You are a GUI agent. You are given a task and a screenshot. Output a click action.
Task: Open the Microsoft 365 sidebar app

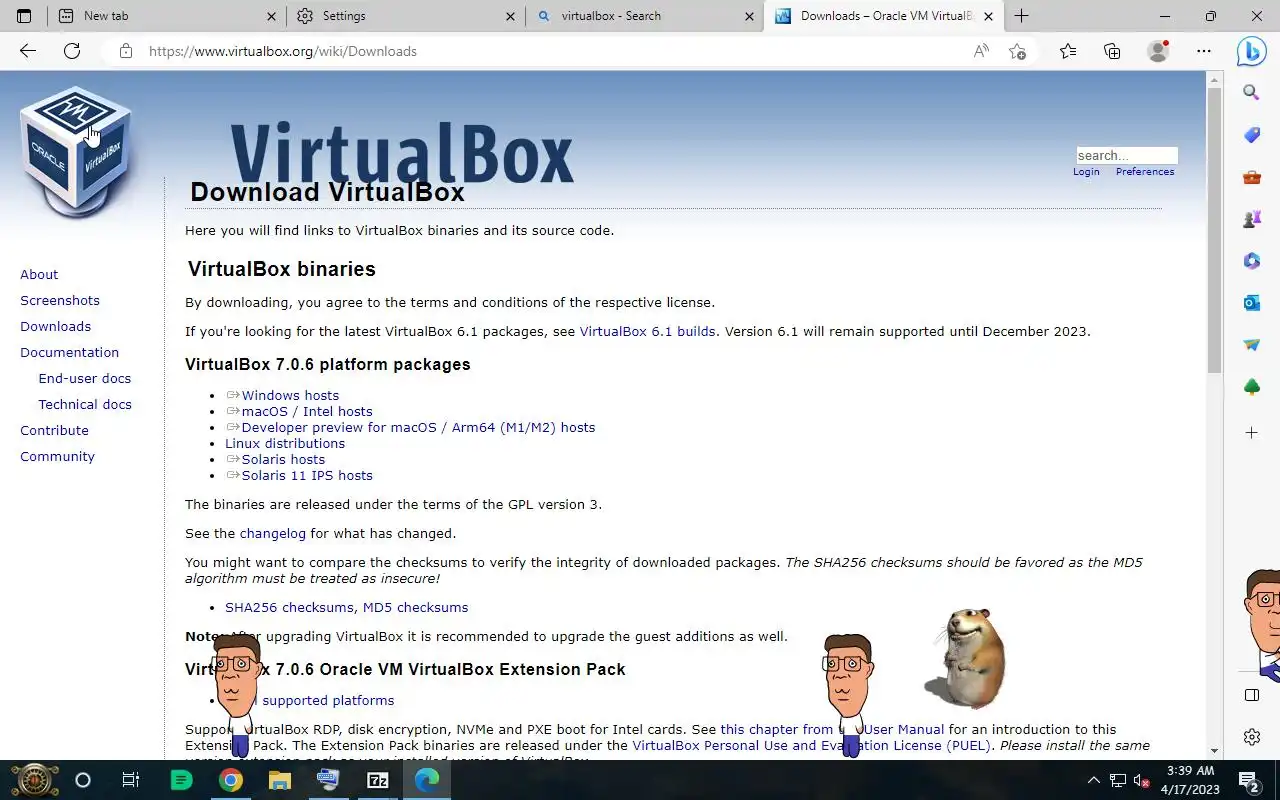1251,261
